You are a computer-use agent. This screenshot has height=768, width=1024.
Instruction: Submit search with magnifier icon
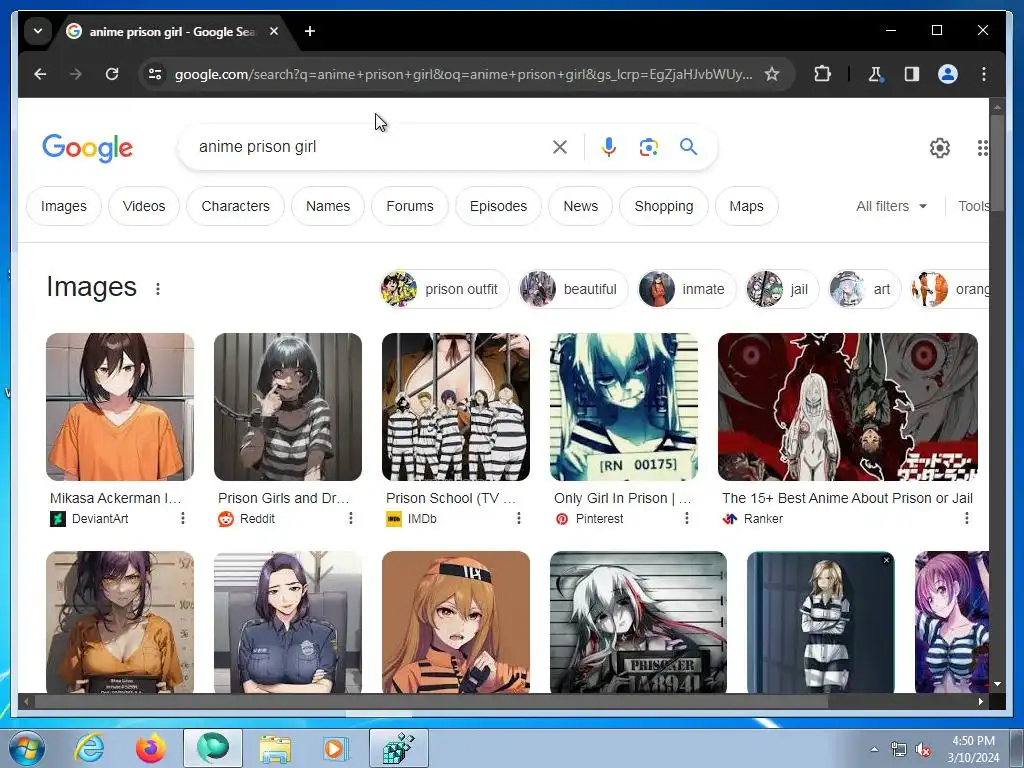[688, 147]
